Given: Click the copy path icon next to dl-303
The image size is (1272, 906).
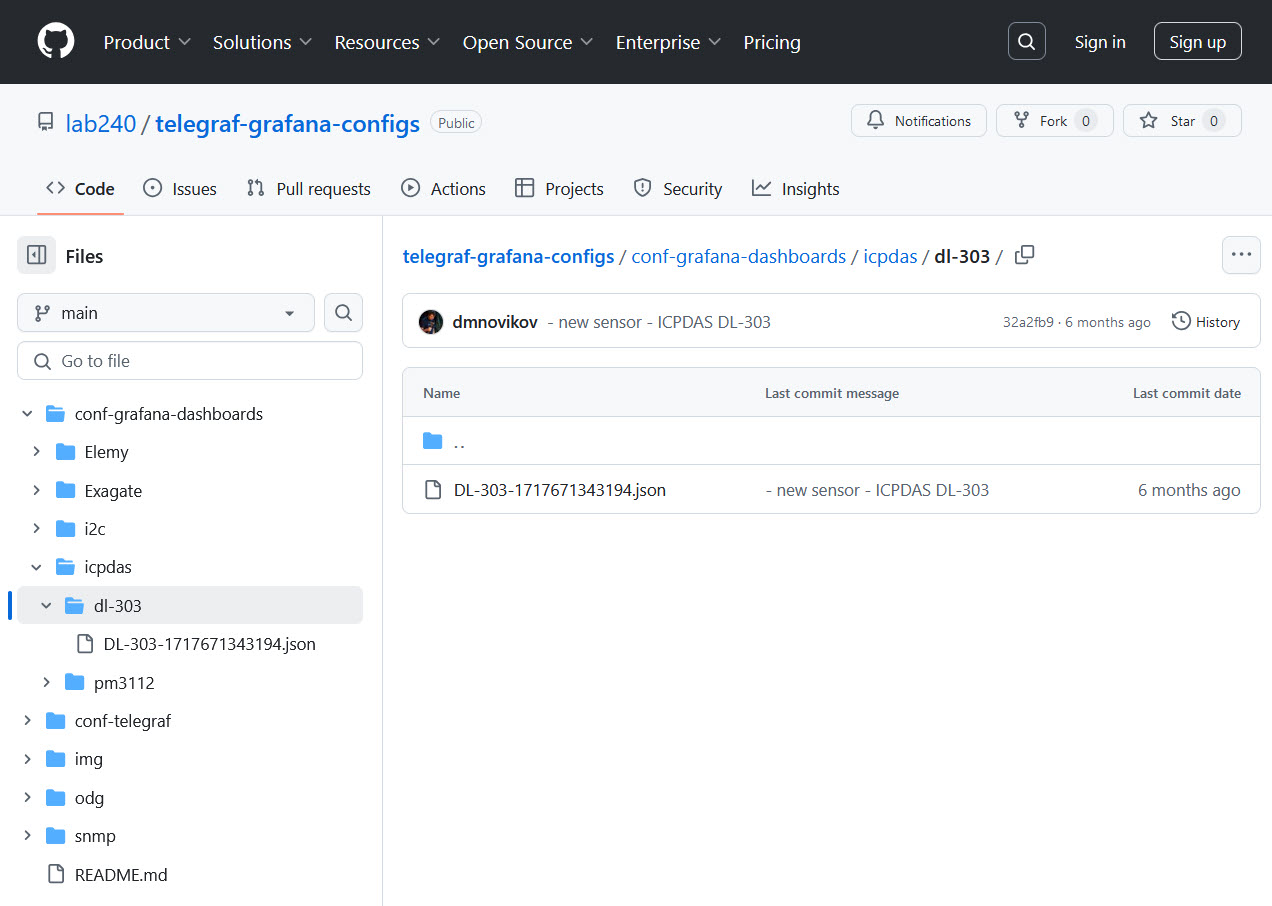Looking at the screenshot, I should (1024, 255).
